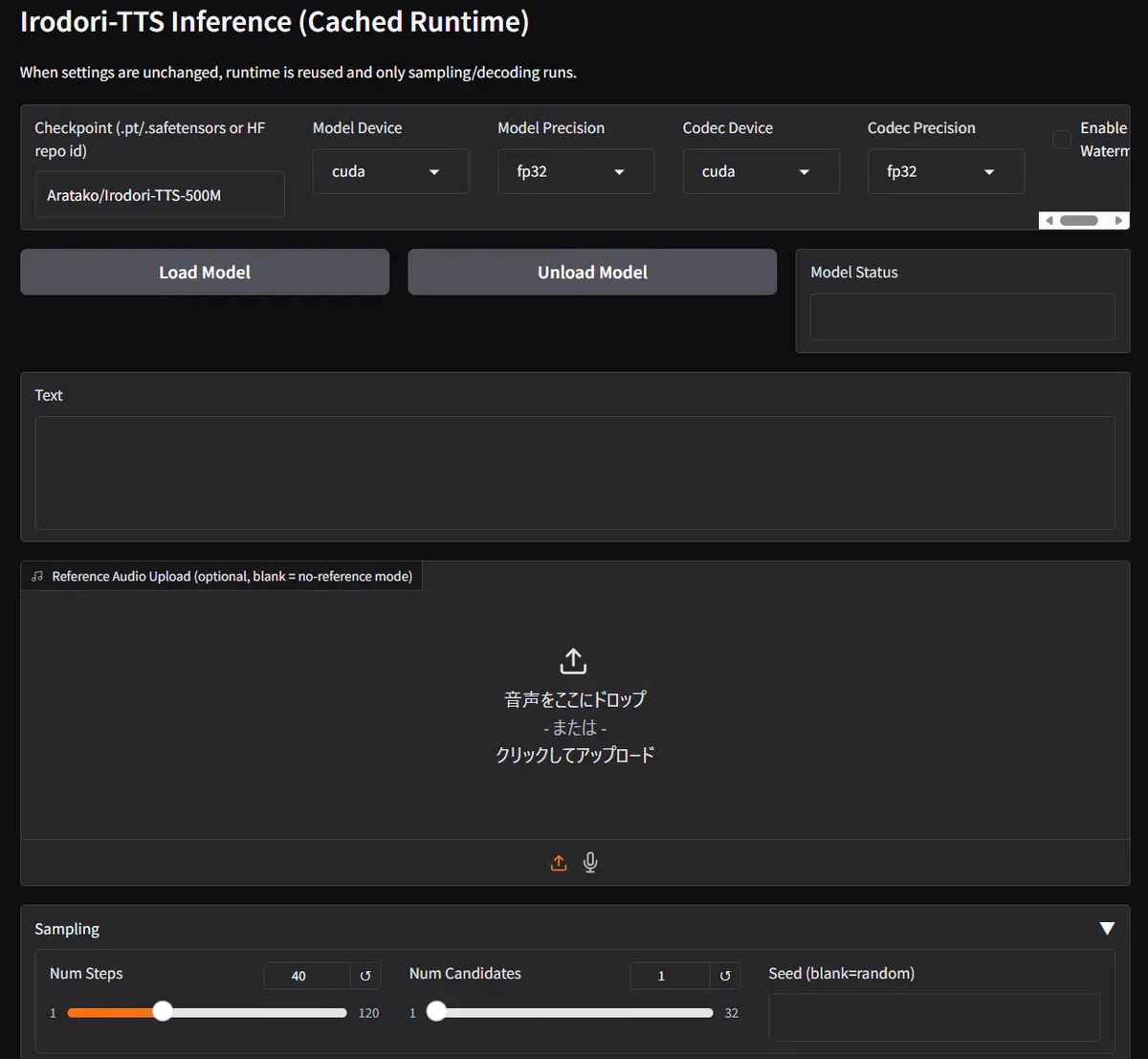Select the microphone record icon
Viewport: 1148px width, 1059px height.
pyautogui.click(x=590, y=863)
